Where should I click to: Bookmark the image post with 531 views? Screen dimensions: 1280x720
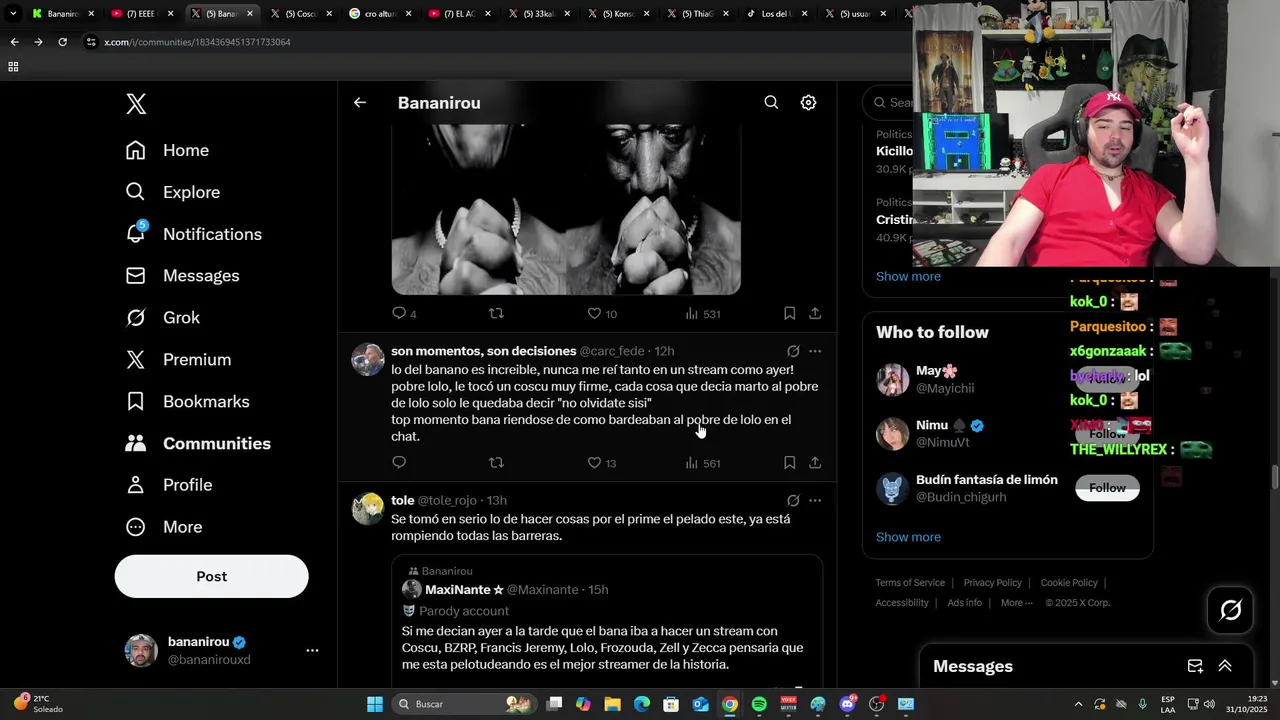coord(789,313)
